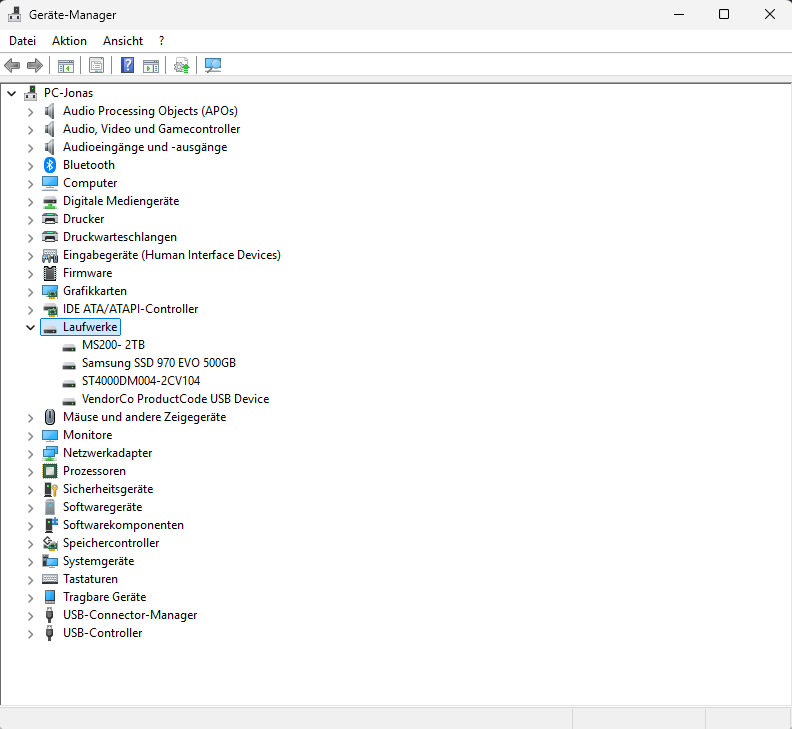The width and height of the screenshot is (792, 729).
Task: Click the blue Help question mark icon
Action: click(x=128, y=65)
